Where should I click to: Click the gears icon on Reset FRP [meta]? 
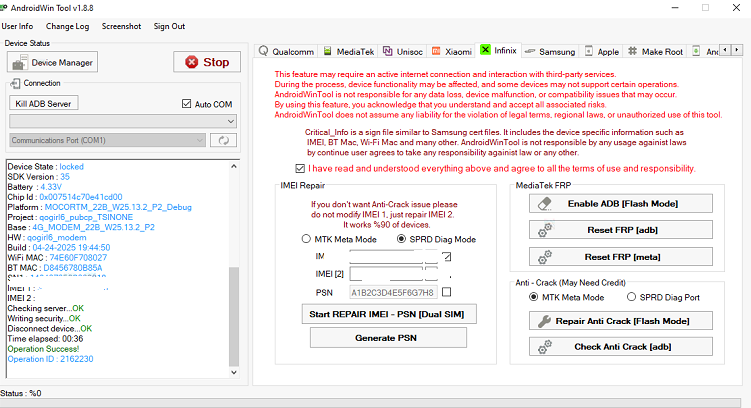[x=545, y=257]
